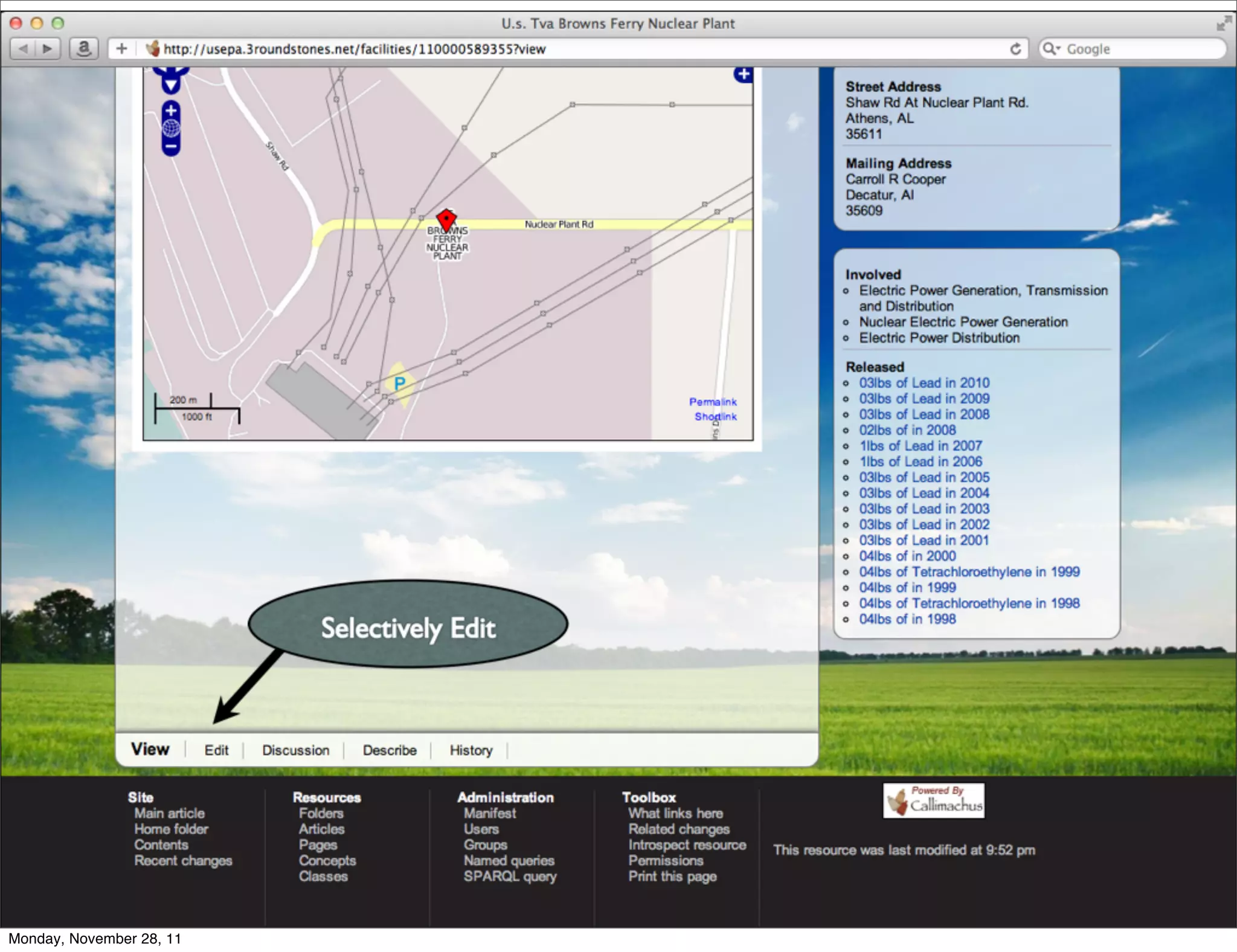The height and width of the screenshot is (952, 1237).
Task: Open the map Permalink link
Action: (x=713, y=402)
